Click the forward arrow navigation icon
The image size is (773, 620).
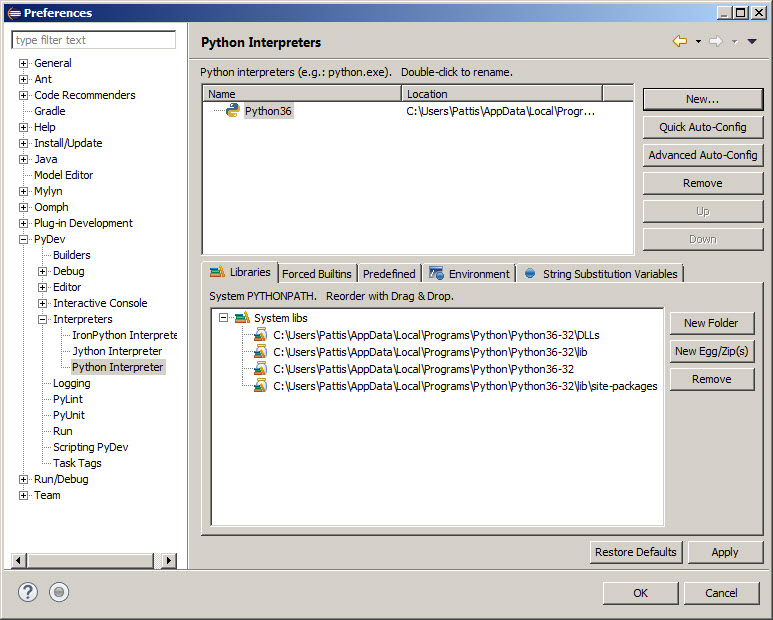pyautogui.click(x=715, y=41)
